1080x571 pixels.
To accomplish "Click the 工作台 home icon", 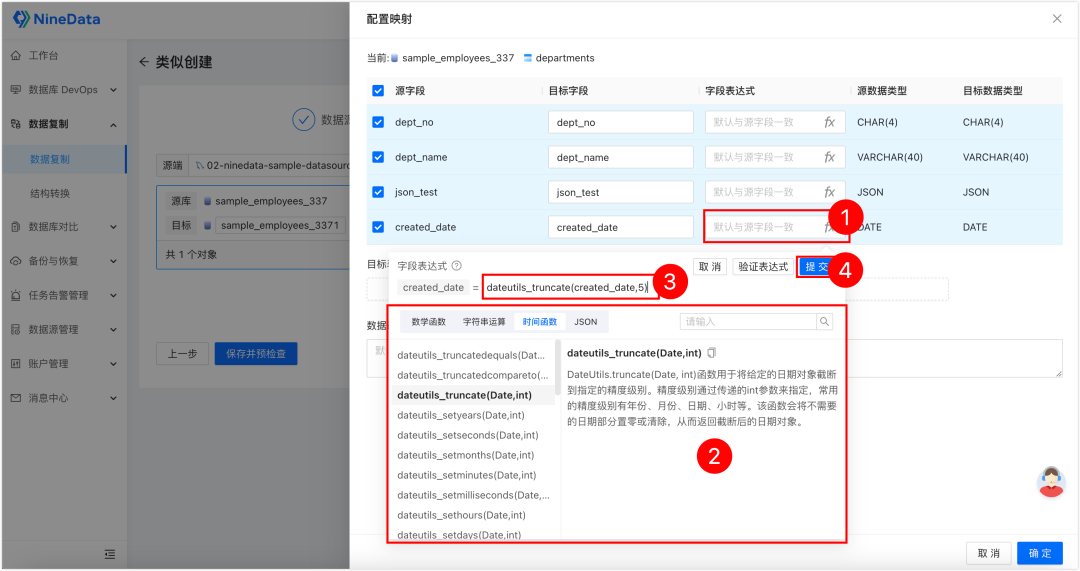I will 16,56.
